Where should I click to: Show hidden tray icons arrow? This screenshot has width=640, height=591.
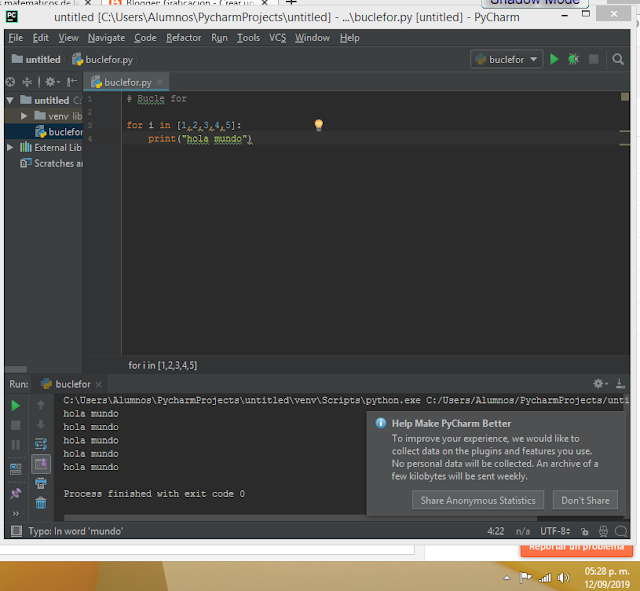507,578
